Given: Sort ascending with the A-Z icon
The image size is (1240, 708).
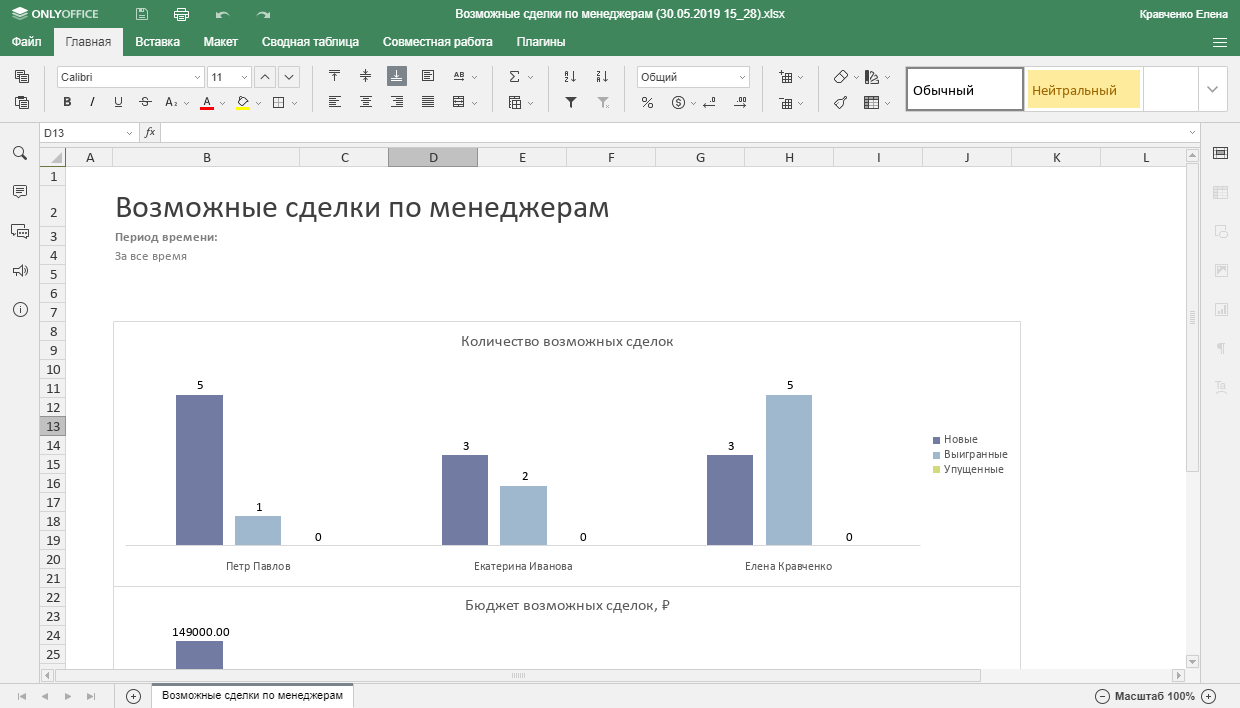Looking at the screenshot, I should tap(570, 77).
